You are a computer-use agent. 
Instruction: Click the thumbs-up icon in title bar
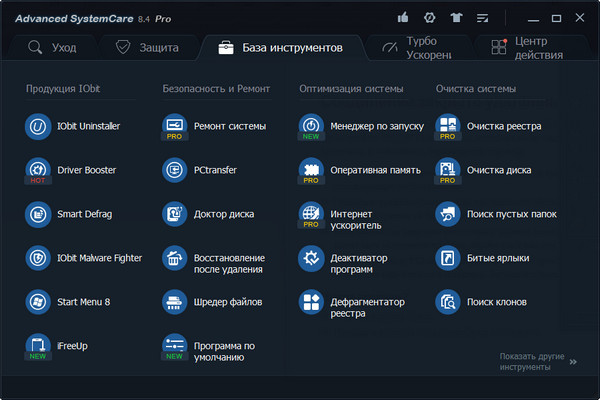pos(402,18)
